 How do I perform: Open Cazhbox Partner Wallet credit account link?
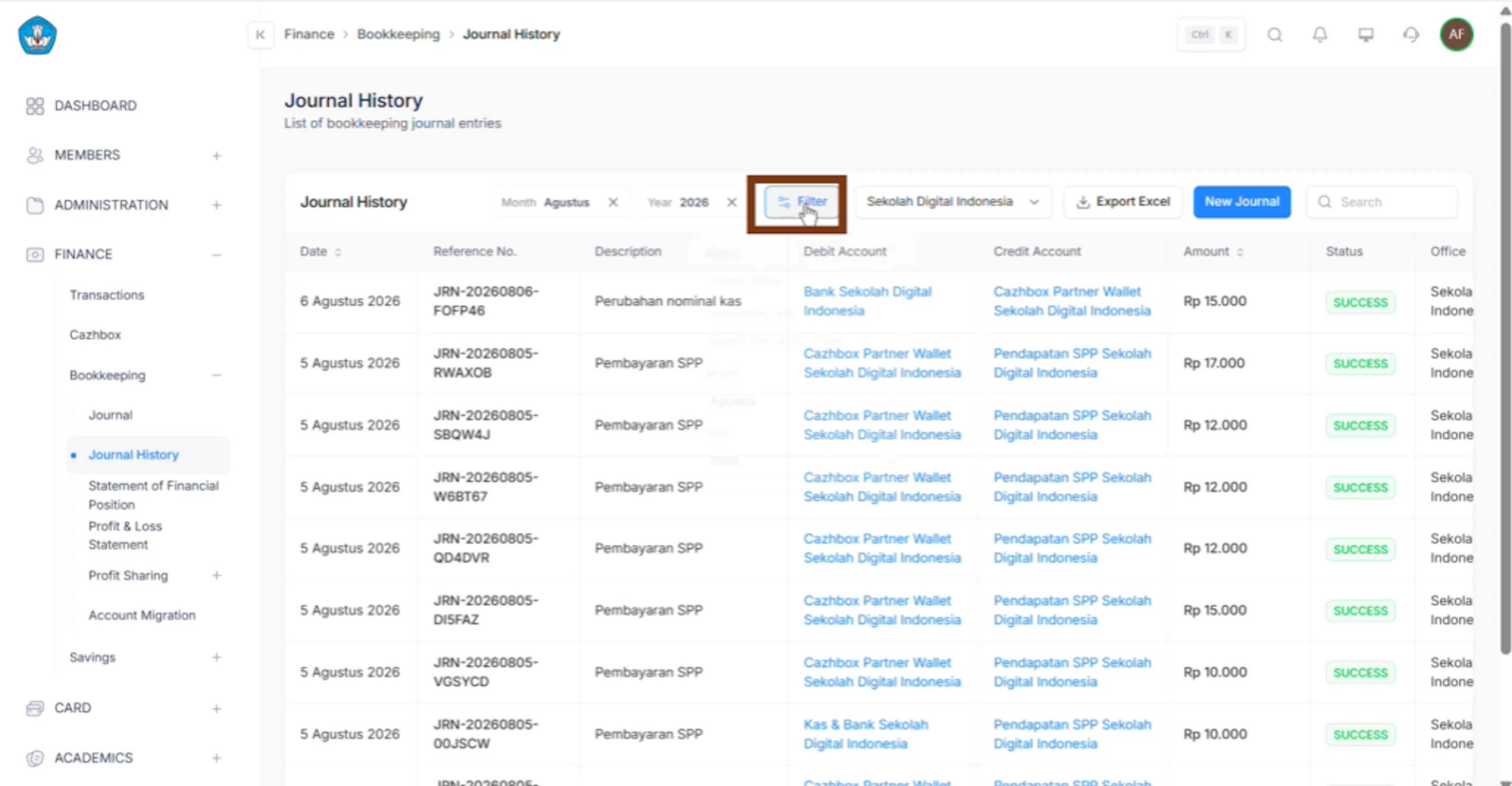point(1072,301)
